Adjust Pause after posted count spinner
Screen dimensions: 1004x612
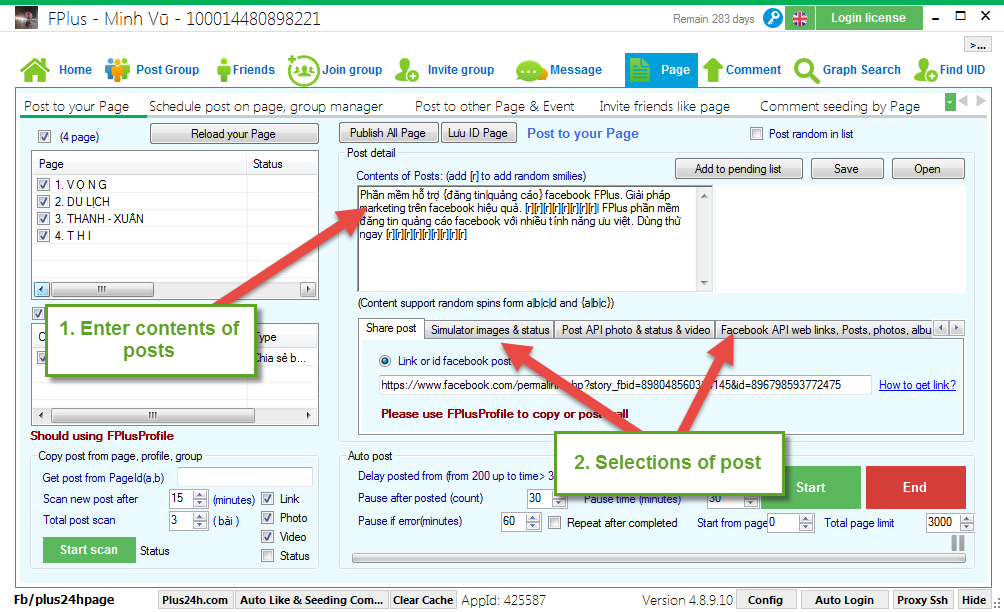tap(559, 499)
